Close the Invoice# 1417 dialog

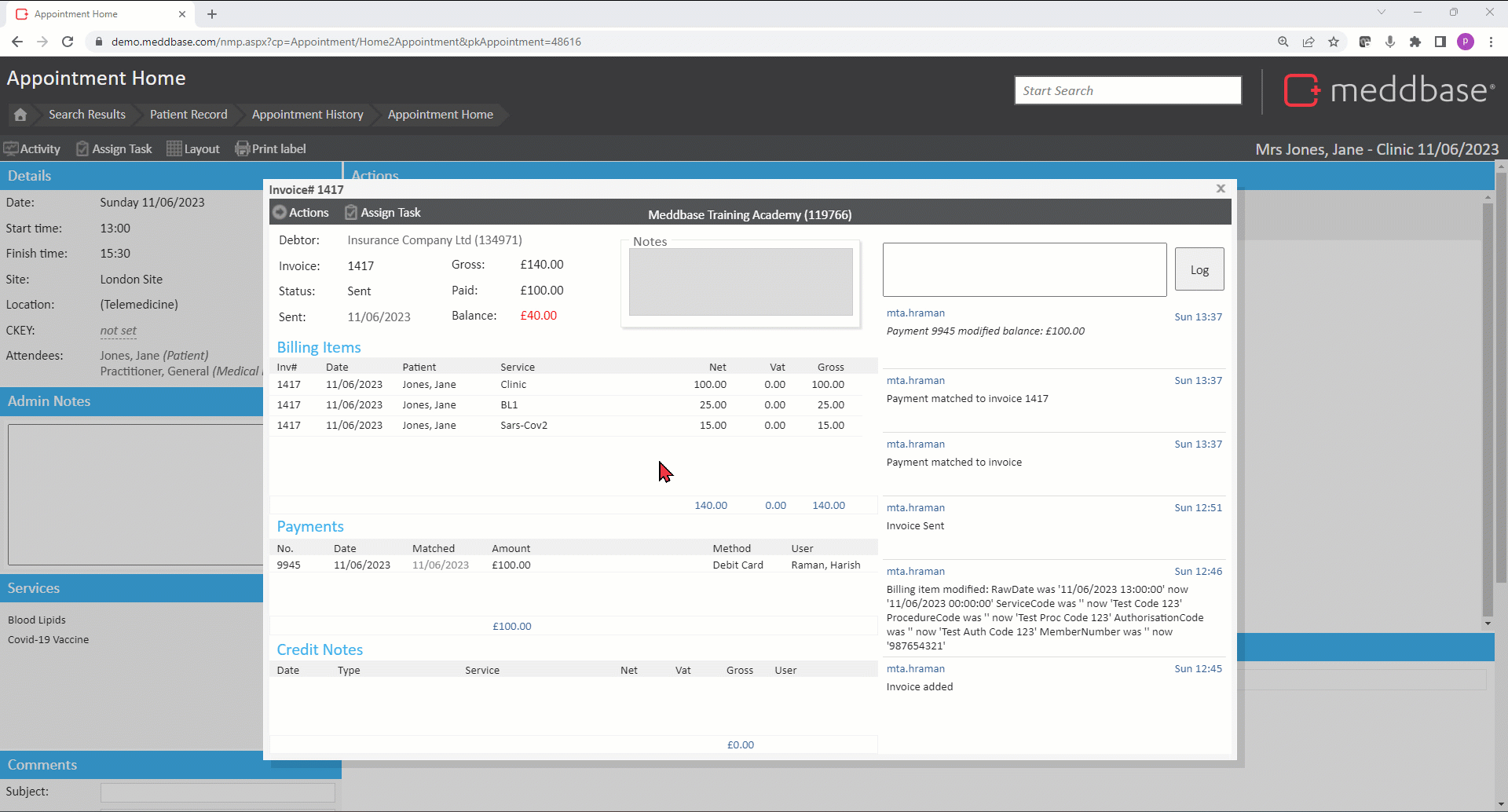tap(1221, 188)
